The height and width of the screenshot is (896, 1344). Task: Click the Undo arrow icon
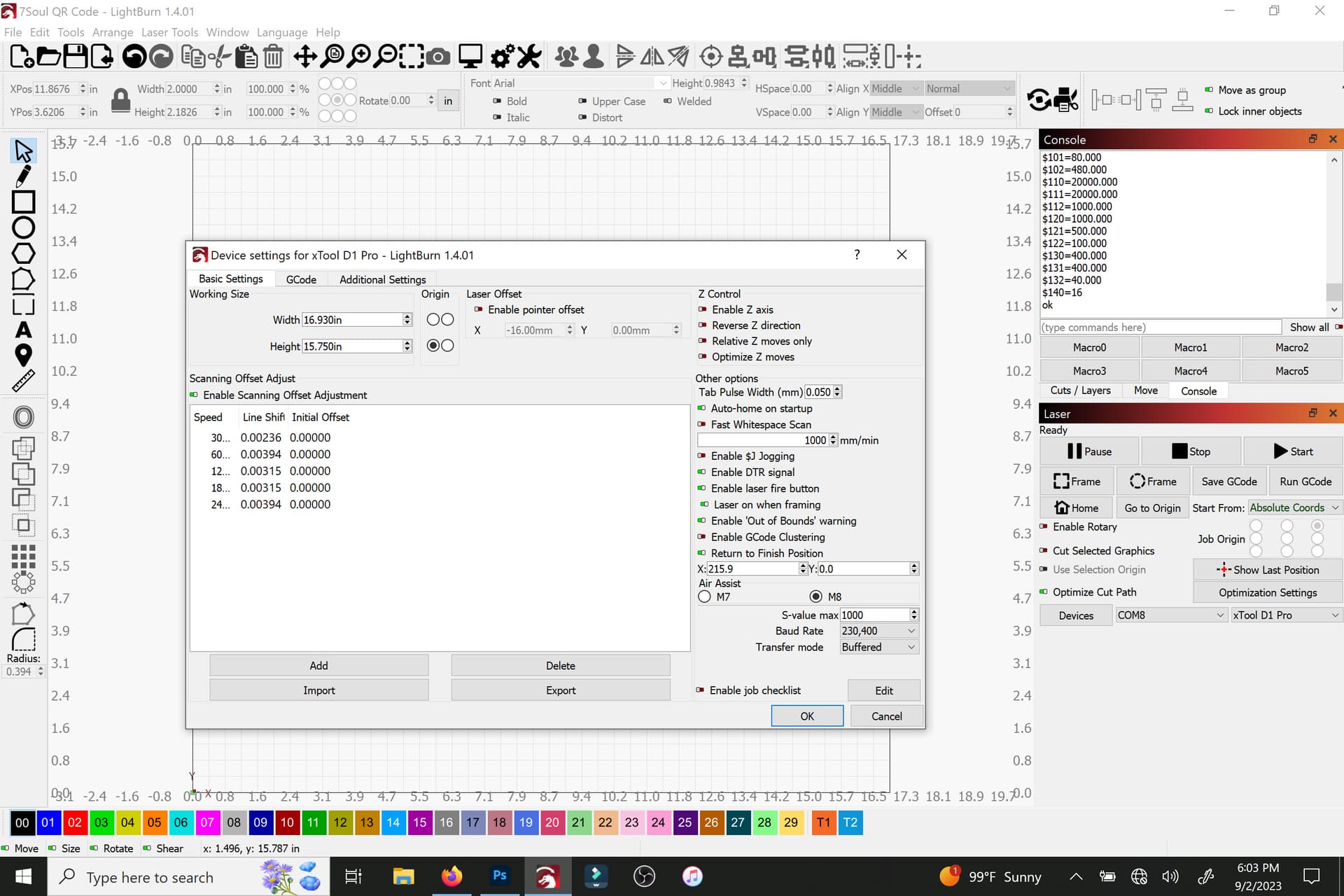coord(134,57)
